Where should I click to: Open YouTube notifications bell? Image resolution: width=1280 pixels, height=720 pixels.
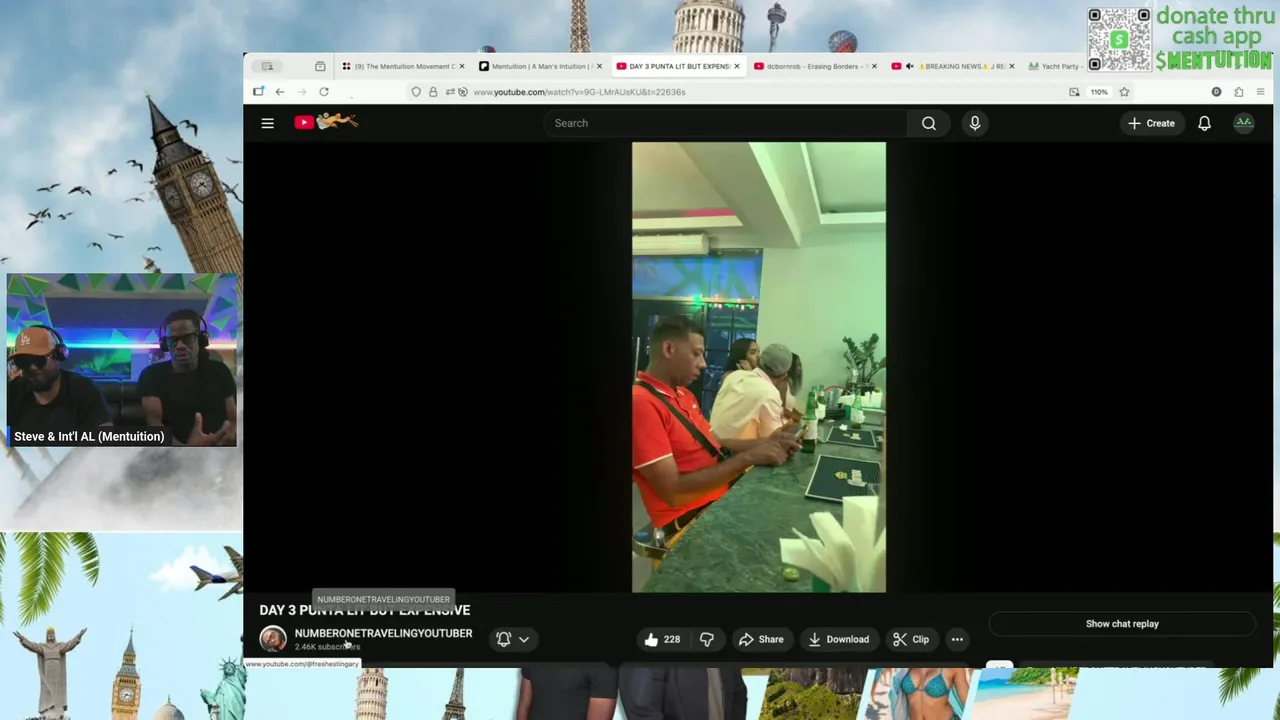point(1204,123)
